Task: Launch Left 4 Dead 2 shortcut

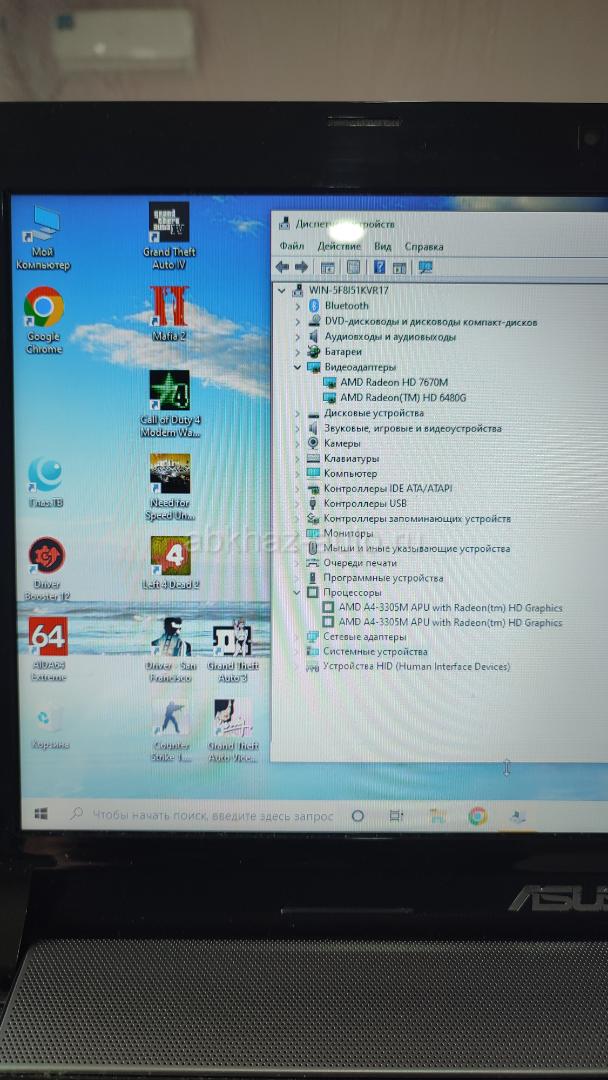Action: (x=170, y=554)
